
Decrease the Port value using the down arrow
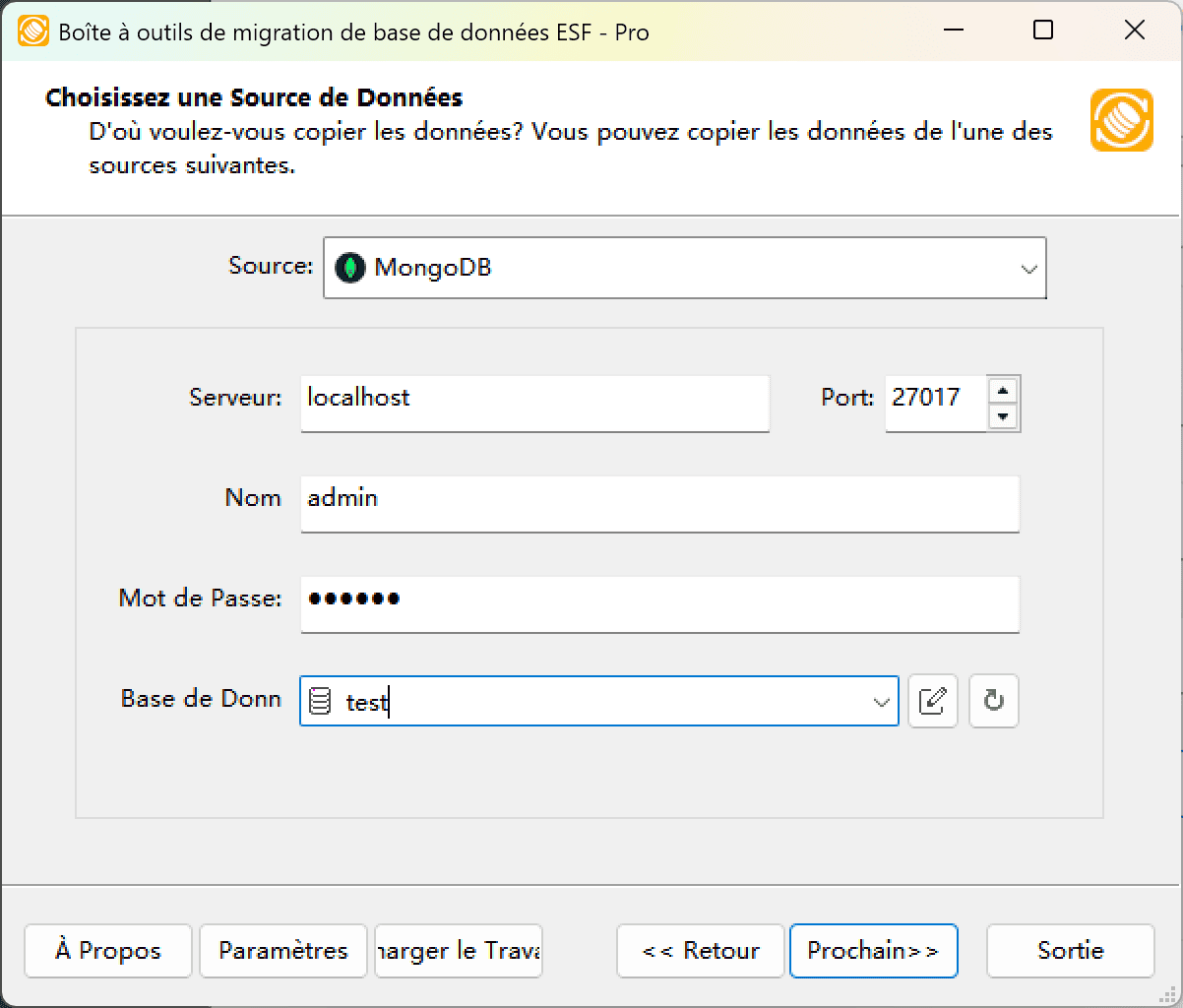tap(1003, 416)
